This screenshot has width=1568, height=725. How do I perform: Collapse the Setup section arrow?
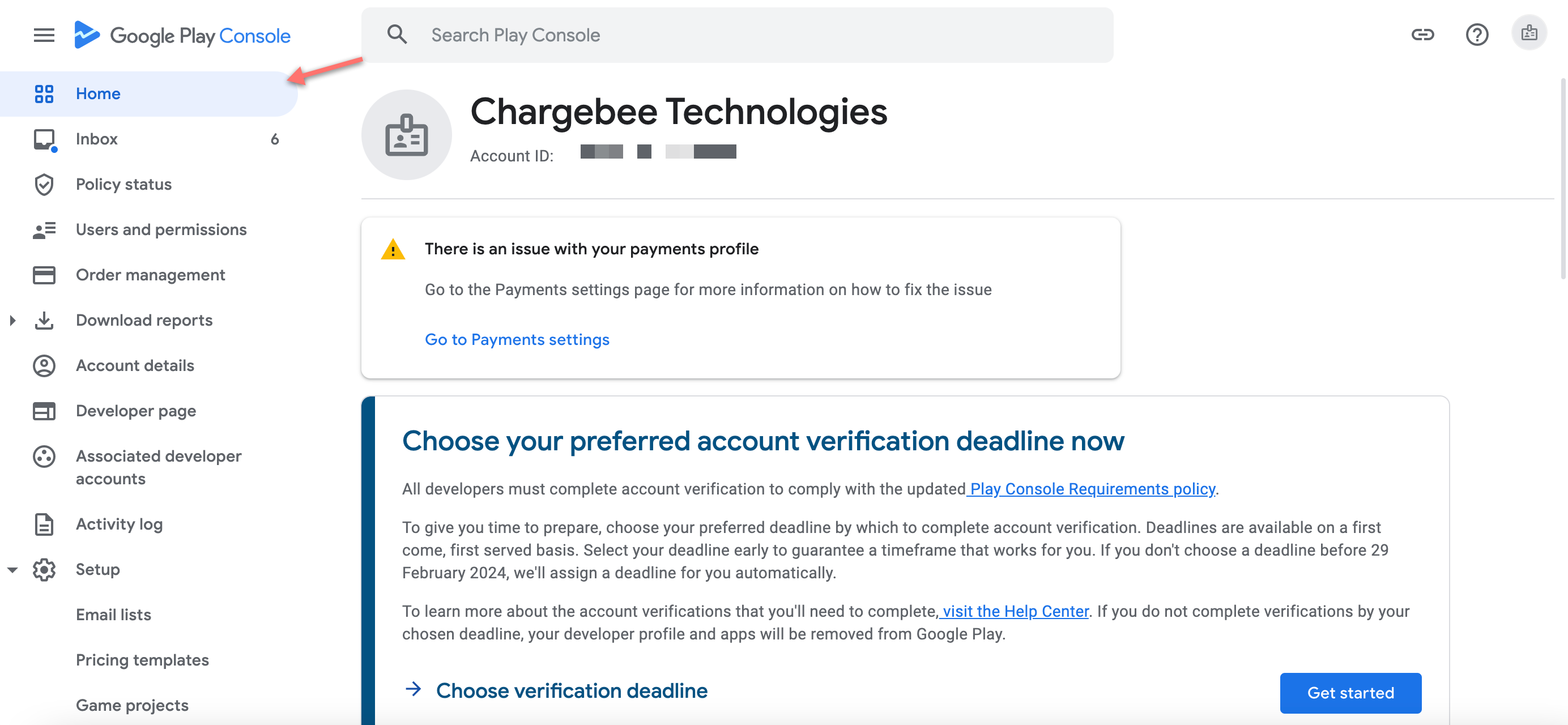click(x=13, y=570)
